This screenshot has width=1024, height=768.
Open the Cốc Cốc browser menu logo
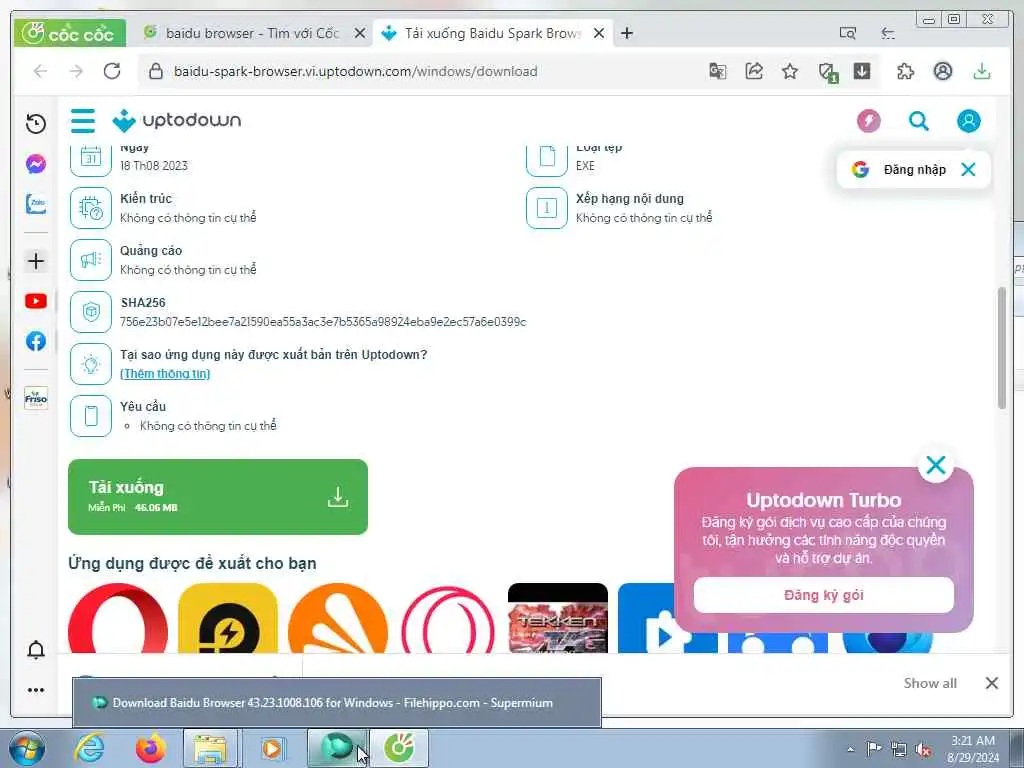click(x=69, y=33)
